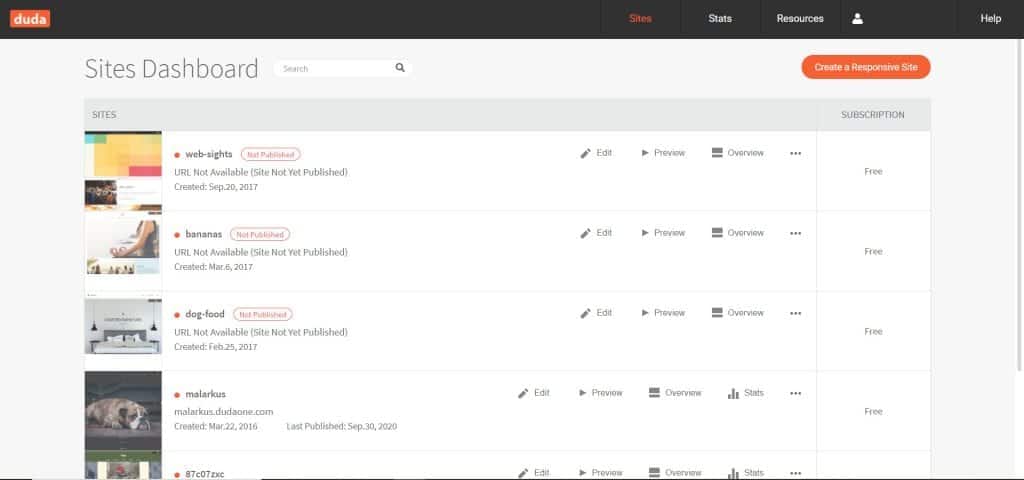1024x480 pixels.
Task: Click the Sites Dashboard heading
Action: click(171, 68)
